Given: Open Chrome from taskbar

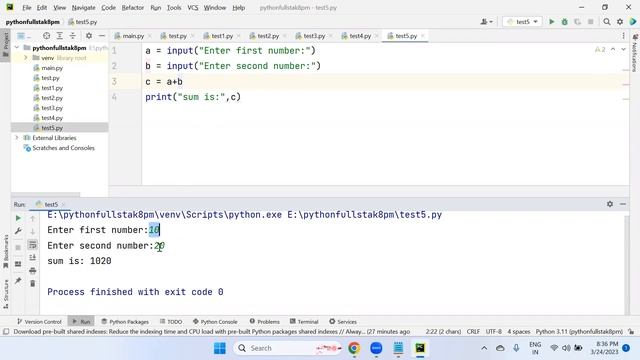Looking at the screenshot, I should 354,348.
